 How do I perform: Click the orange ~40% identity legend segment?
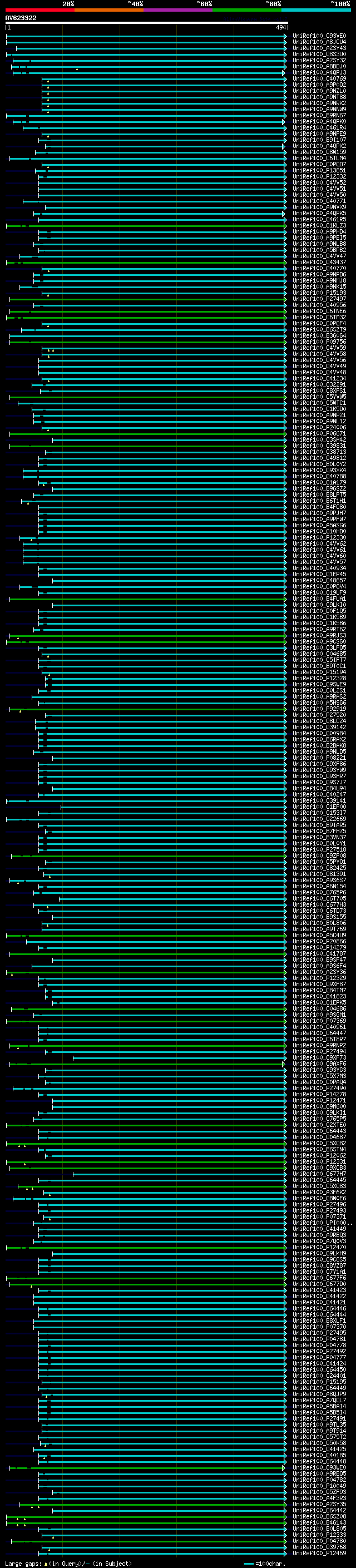(108, 11)
